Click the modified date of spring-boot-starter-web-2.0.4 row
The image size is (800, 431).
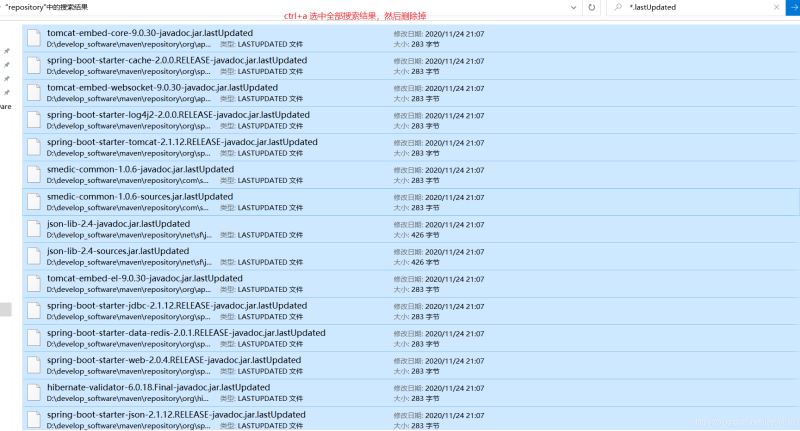[x=455, y=361]
